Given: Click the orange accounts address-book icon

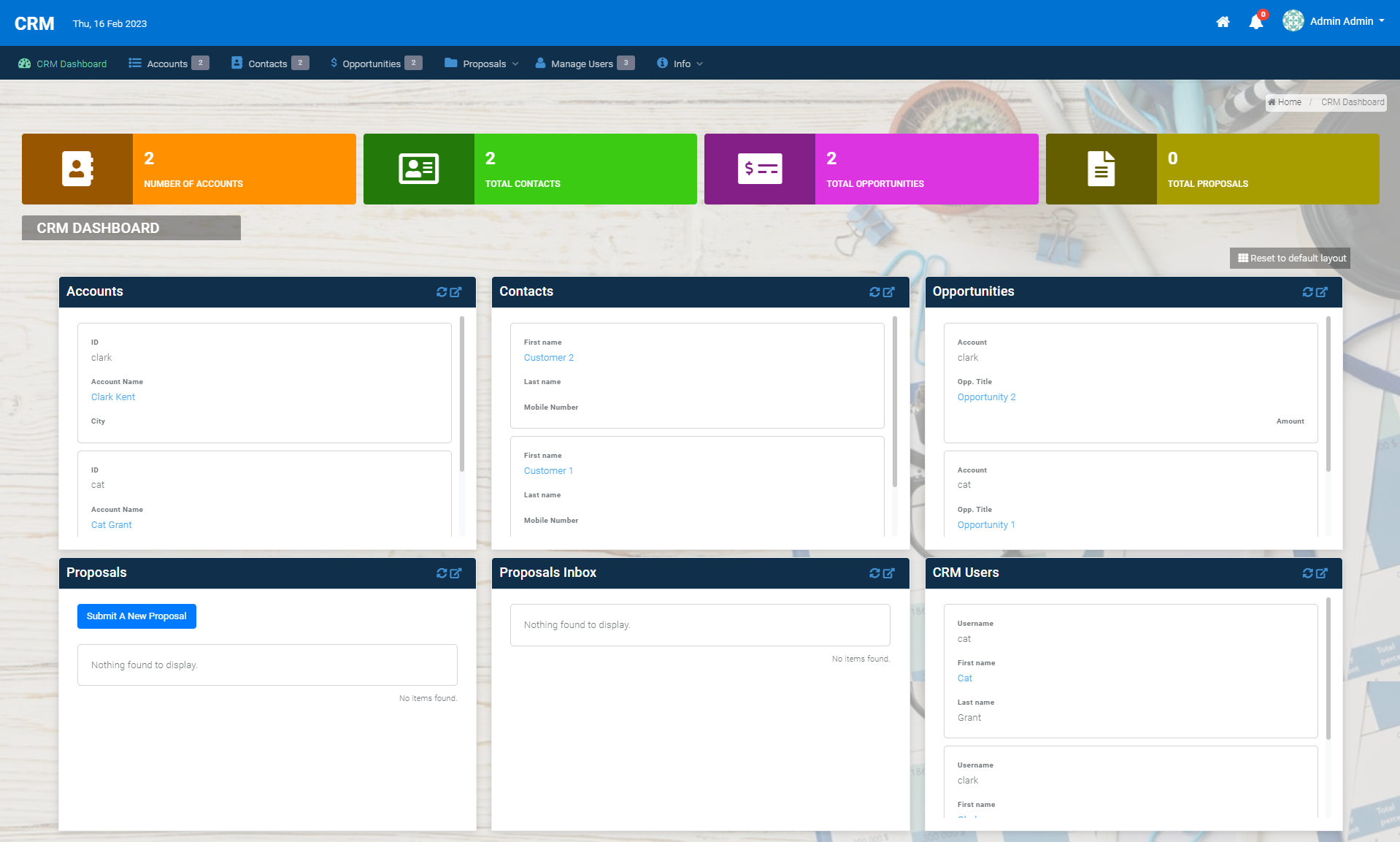Looking at the screenshot, I should [77, 169].
